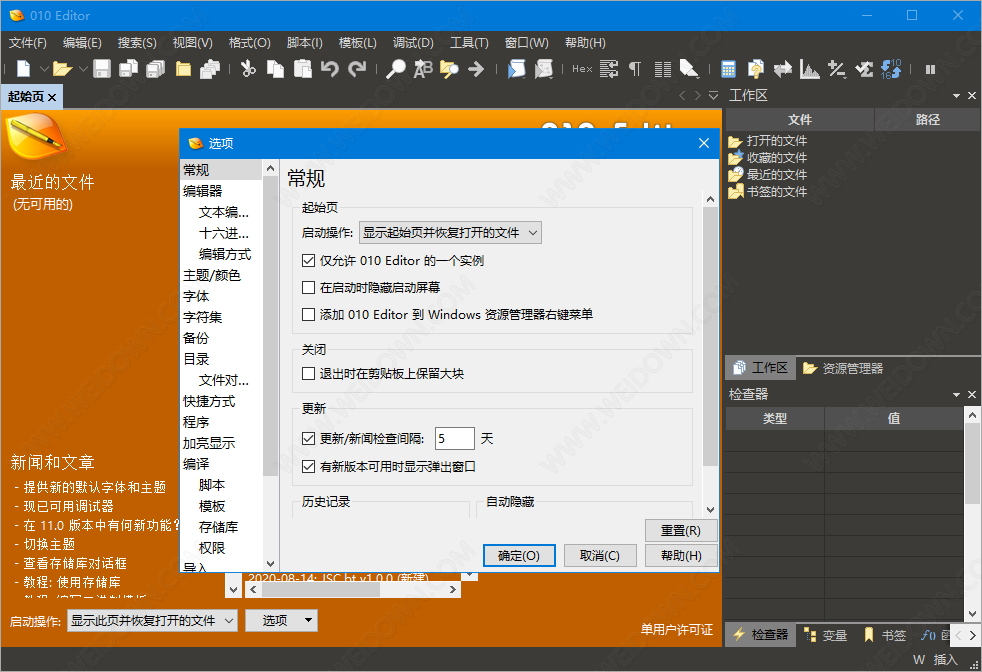
Task: Open New File dropdown arrow in toolbar
Action: 44,69
